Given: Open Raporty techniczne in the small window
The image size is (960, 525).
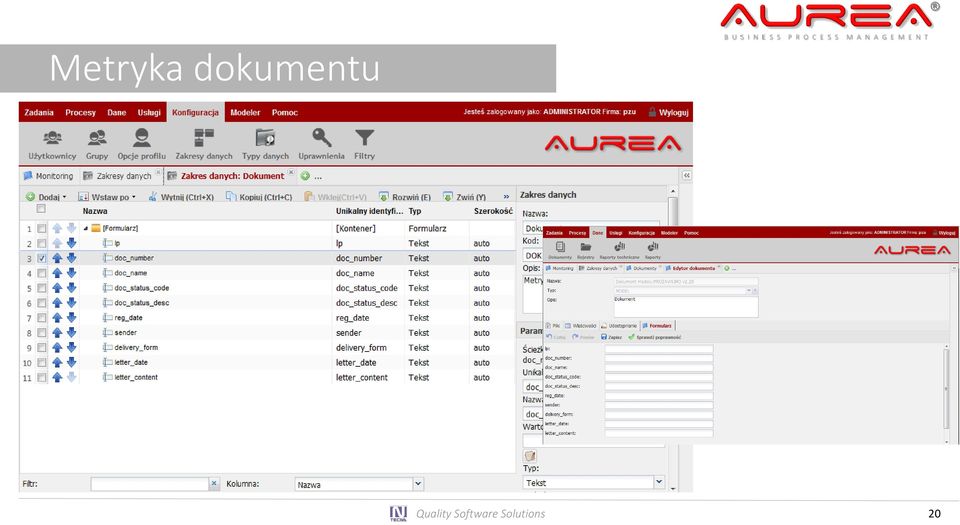Looking at the screenshot, I should click(x=619, y=250).
